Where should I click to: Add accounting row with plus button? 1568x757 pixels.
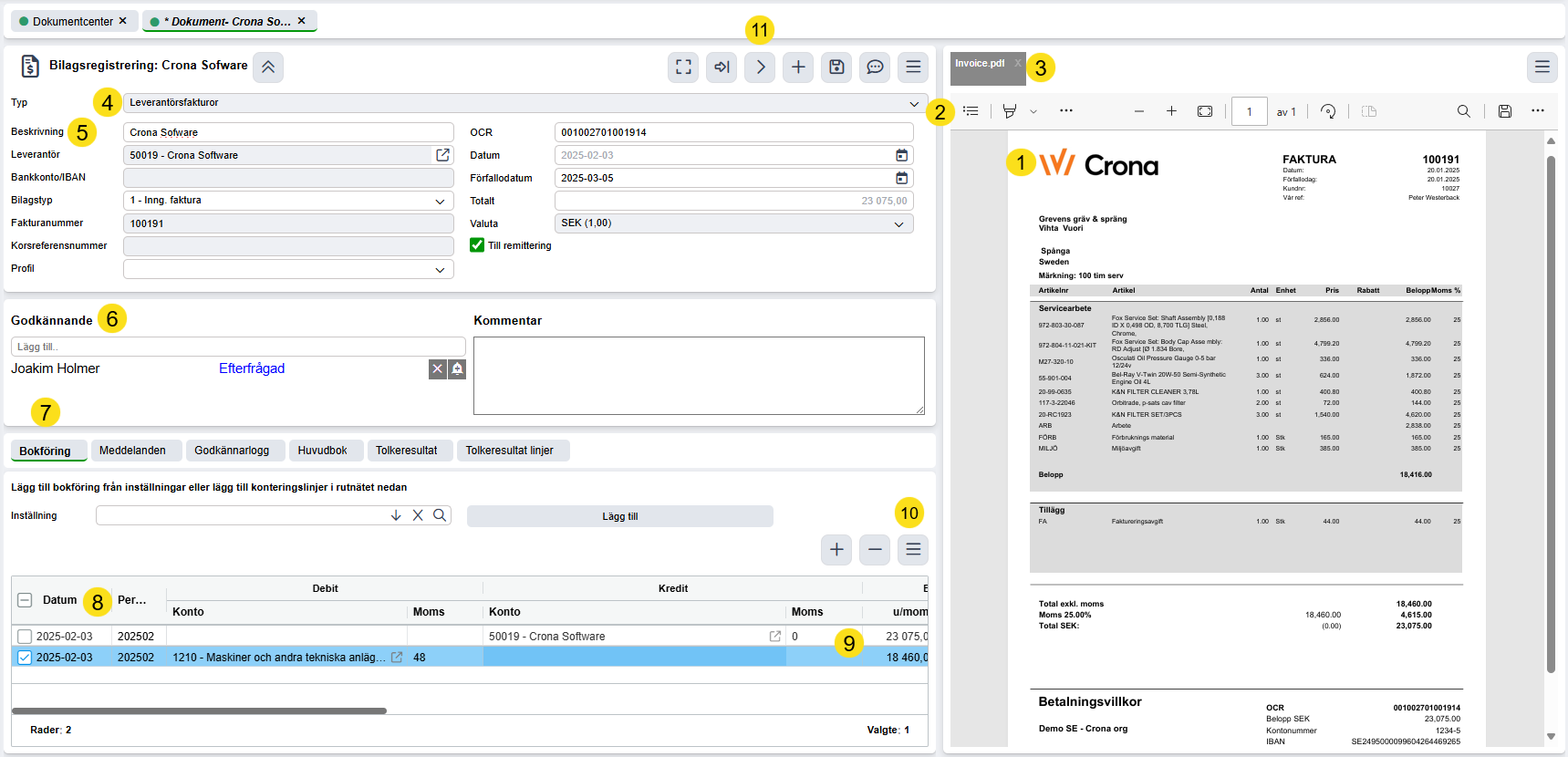coord(836,549)
